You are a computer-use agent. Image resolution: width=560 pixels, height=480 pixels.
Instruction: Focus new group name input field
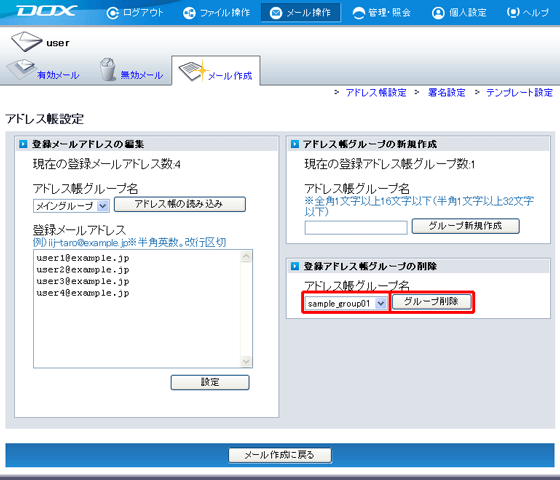click(356, 228)
